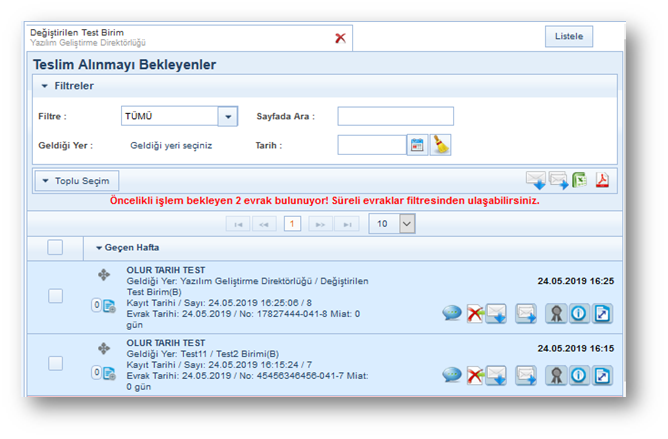
Task: Collapse the Filtreler panel
Action: [x=45, y=87]
